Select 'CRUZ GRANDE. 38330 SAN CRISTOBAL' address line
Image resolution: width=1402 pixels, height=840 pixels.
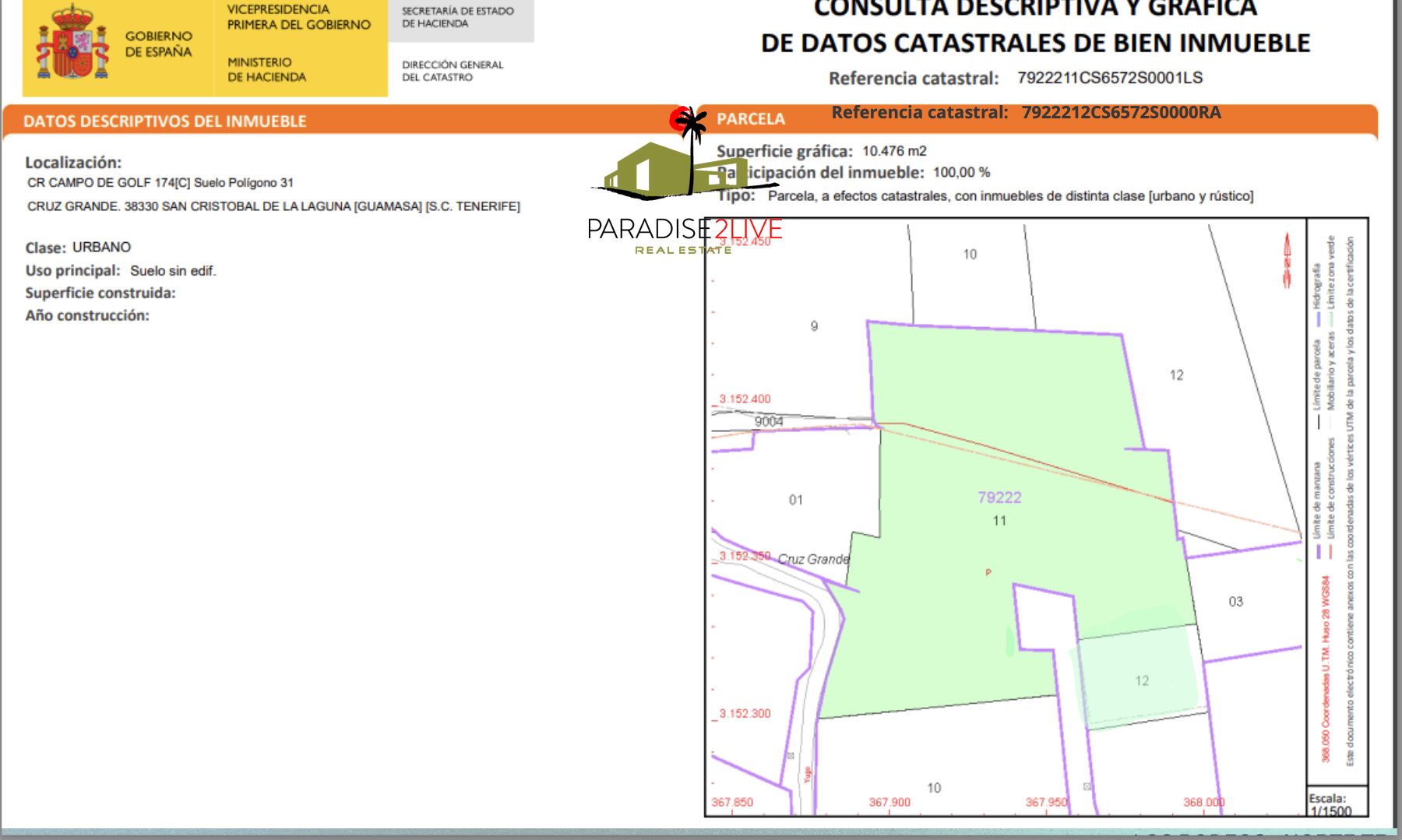click(x=273, y=206)
